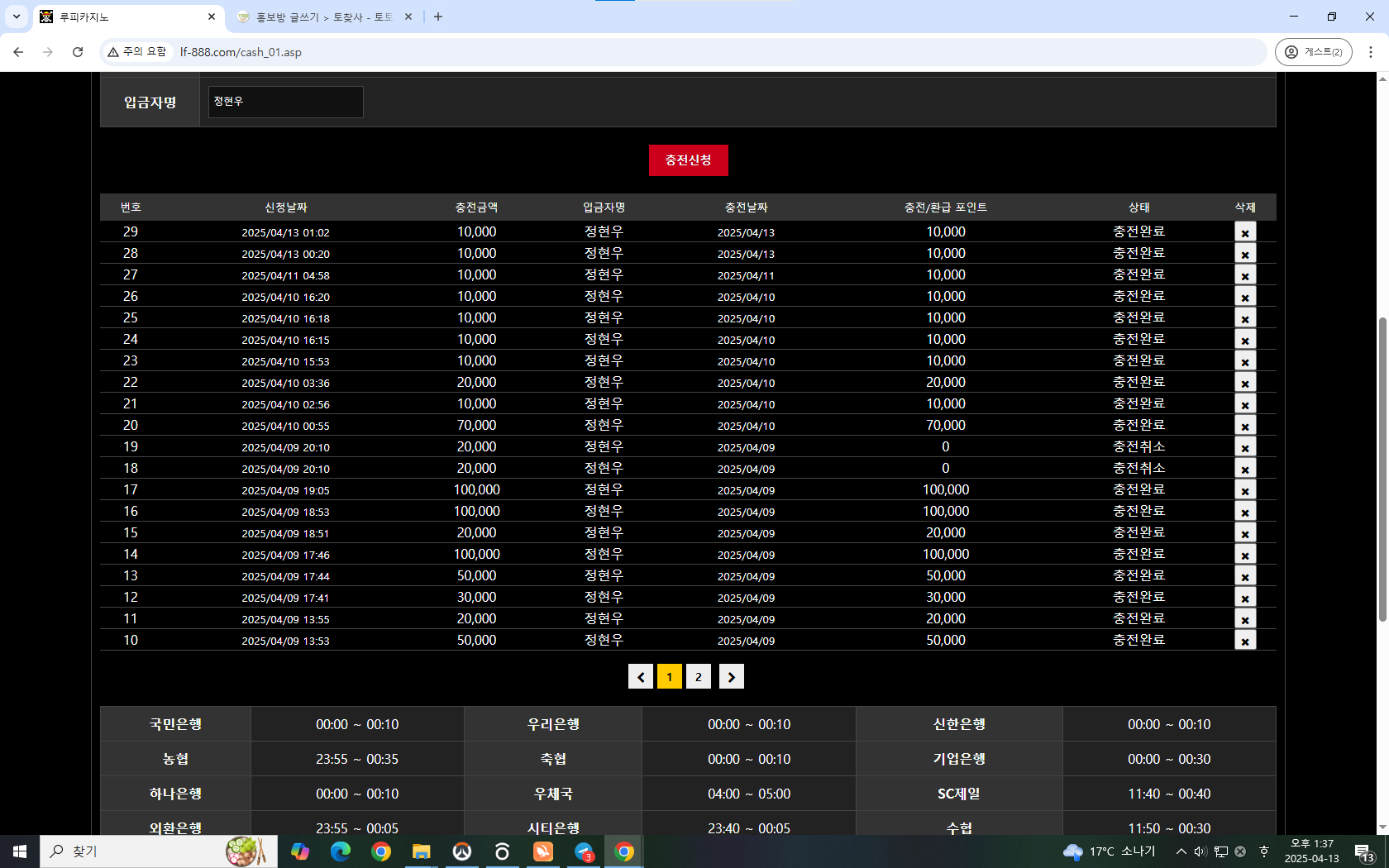1389x868 pixels.
Task: Open the 게스트 profile menu
Action: [x=1313, y=52]
